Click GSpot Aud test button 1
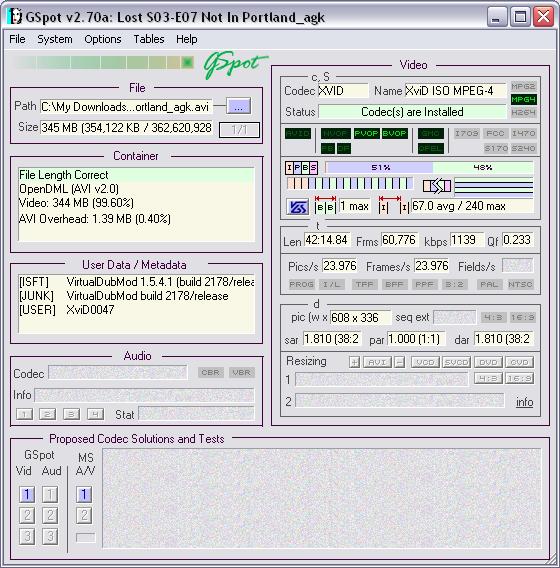This screenshot has height=568, width=560. click(x=50, y=494)
